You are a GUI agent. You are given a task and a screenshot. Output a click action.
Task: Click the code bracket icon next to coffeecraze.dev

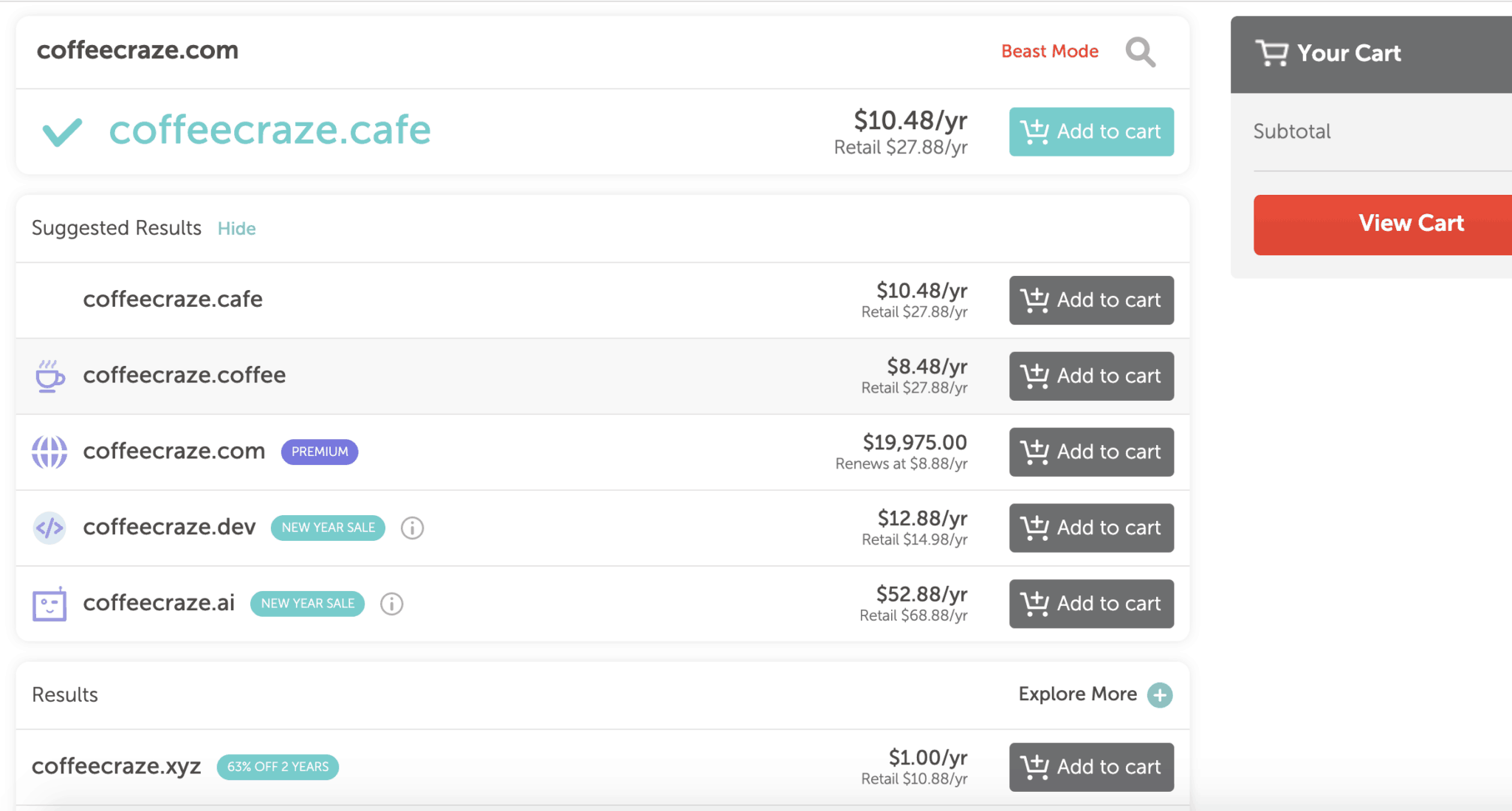(51, 527)
